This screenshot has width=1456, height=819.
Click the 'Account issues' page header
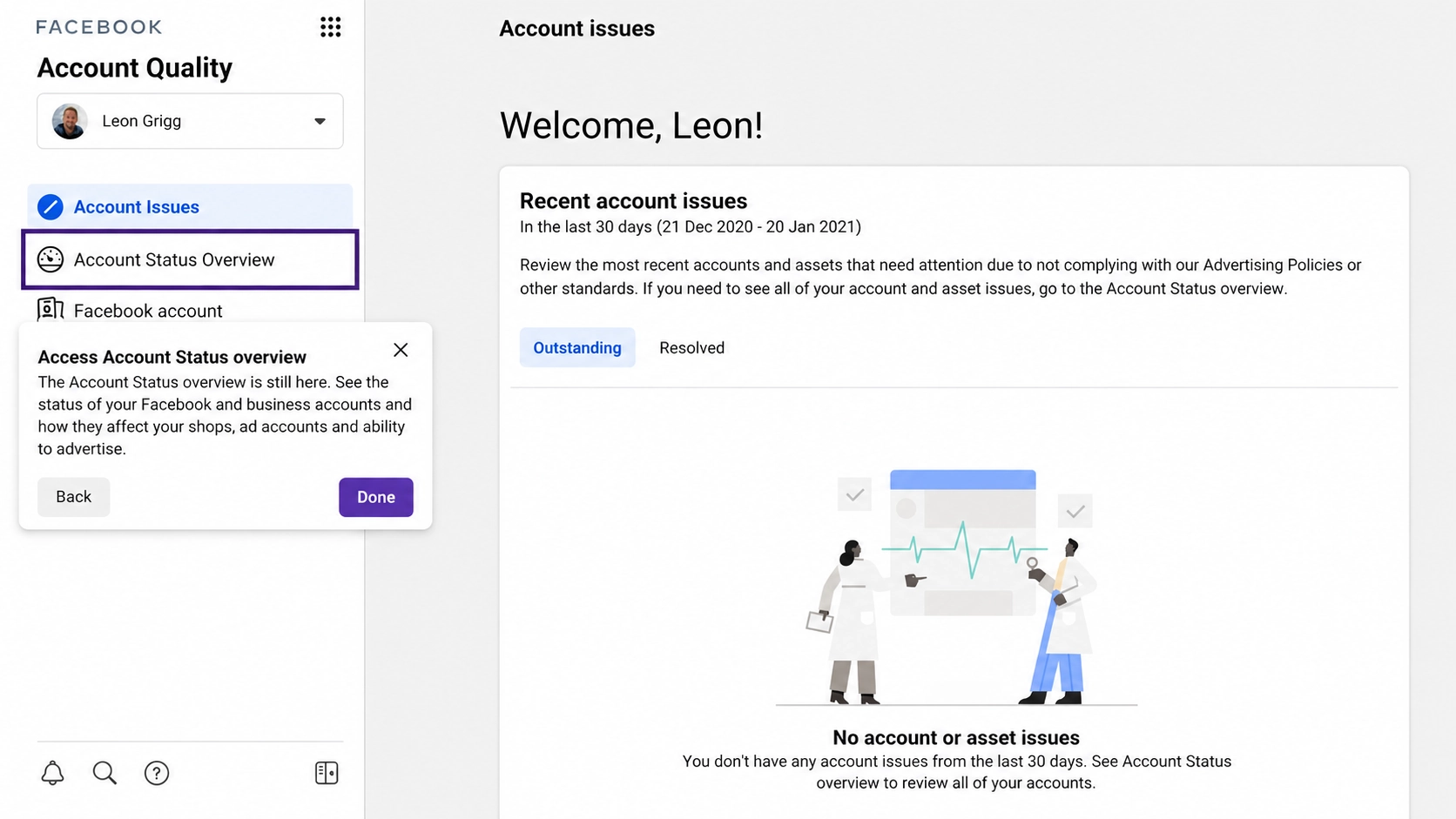(577, 29)
